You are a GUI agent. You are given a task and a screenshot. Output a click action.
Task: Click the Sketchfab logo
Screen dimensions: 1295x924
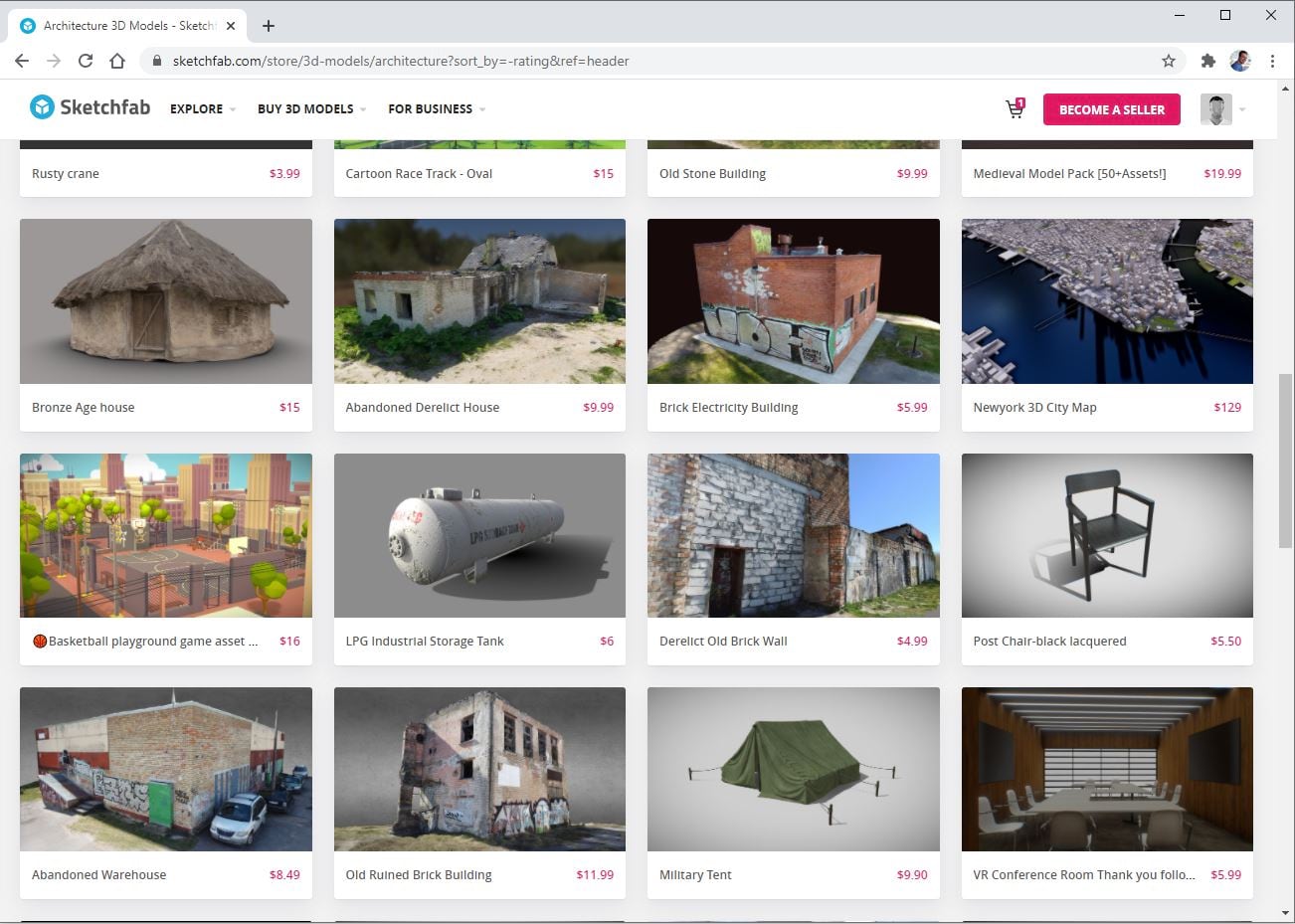pyautogui.click(x=90, y=107)
